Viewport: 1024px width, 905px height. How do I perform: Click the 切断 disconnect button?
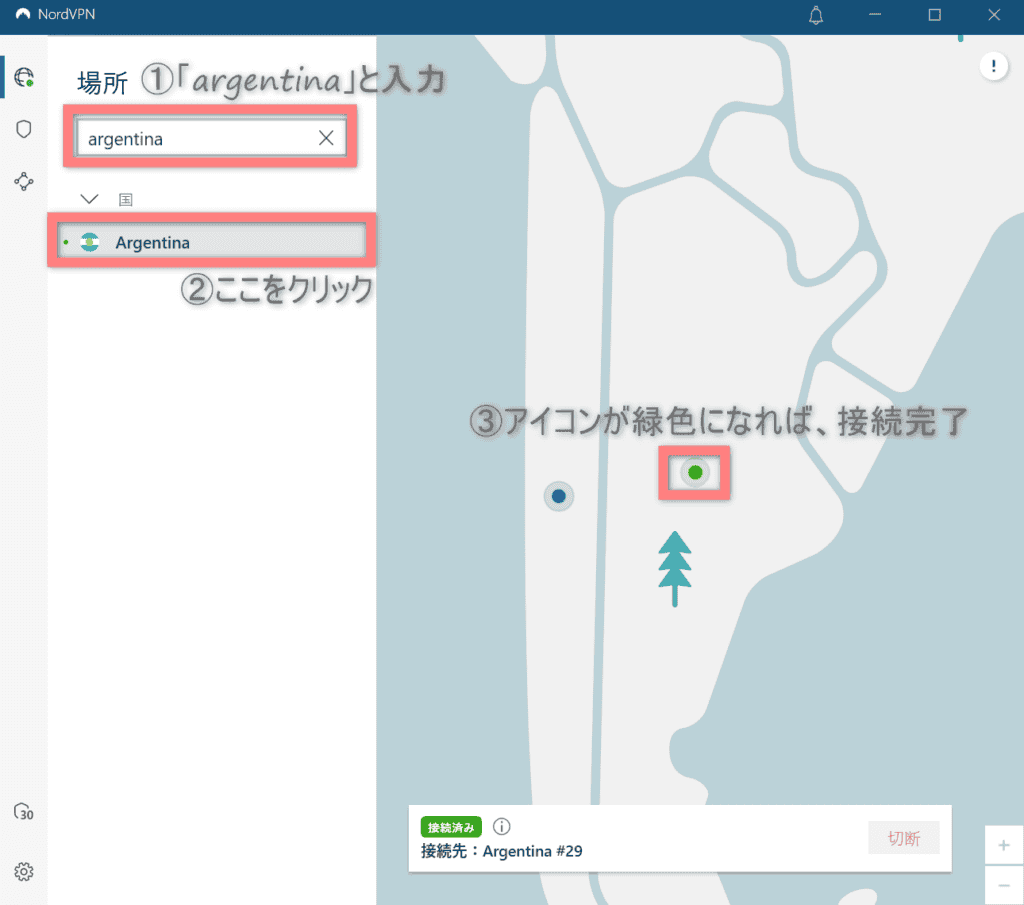click(904, 838)
